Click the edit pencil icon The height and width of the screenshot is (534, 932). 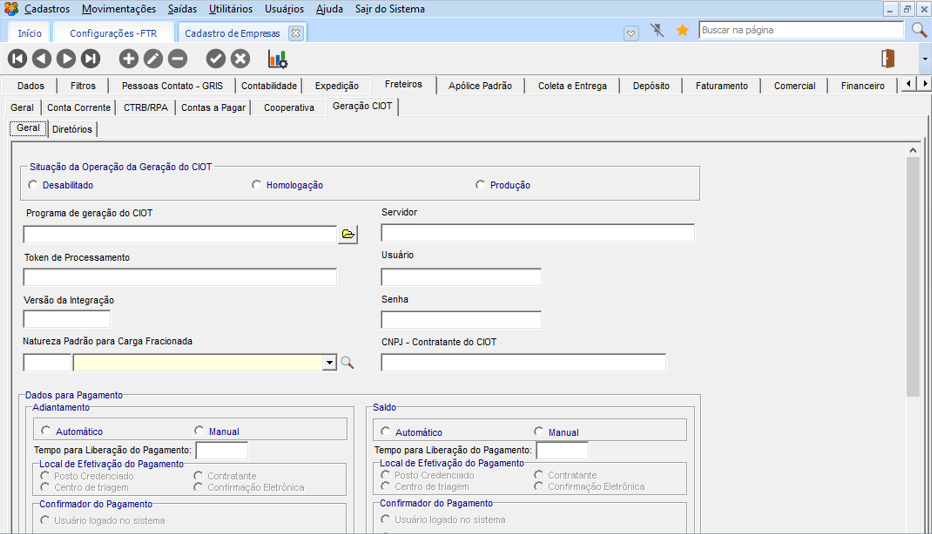153,59
